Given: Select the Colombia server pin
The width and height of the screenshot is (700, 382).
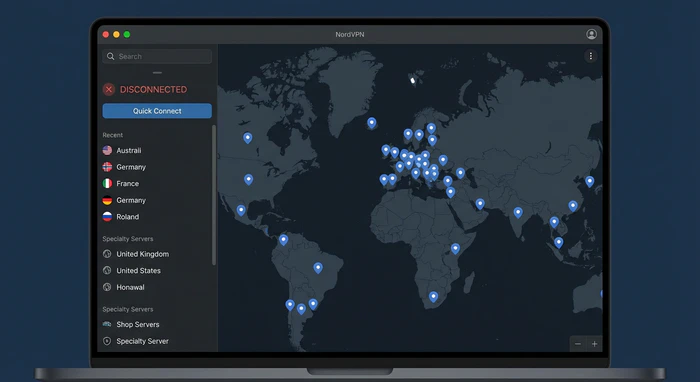Looking at the screenshot, I should (x=283, y=240).
